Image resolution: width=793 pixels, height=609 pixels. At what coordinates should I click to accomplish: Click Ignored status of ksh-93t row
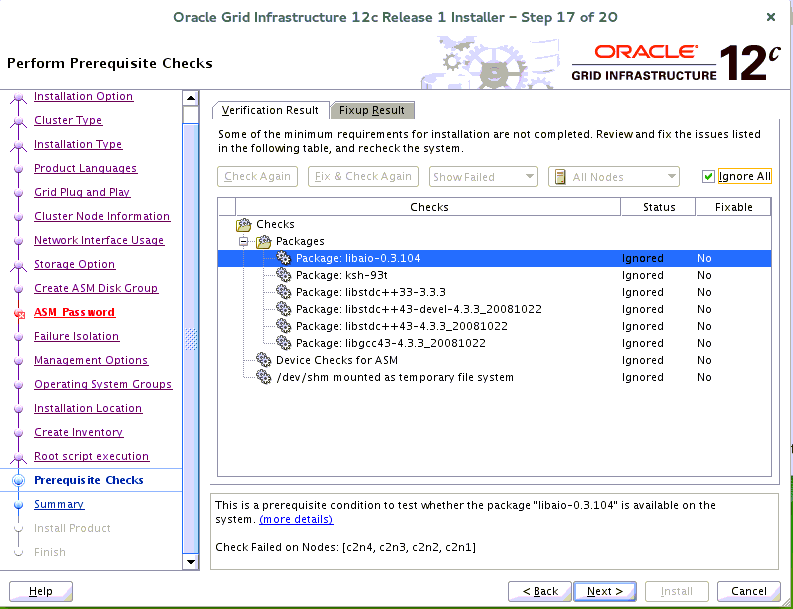[642, 276]
